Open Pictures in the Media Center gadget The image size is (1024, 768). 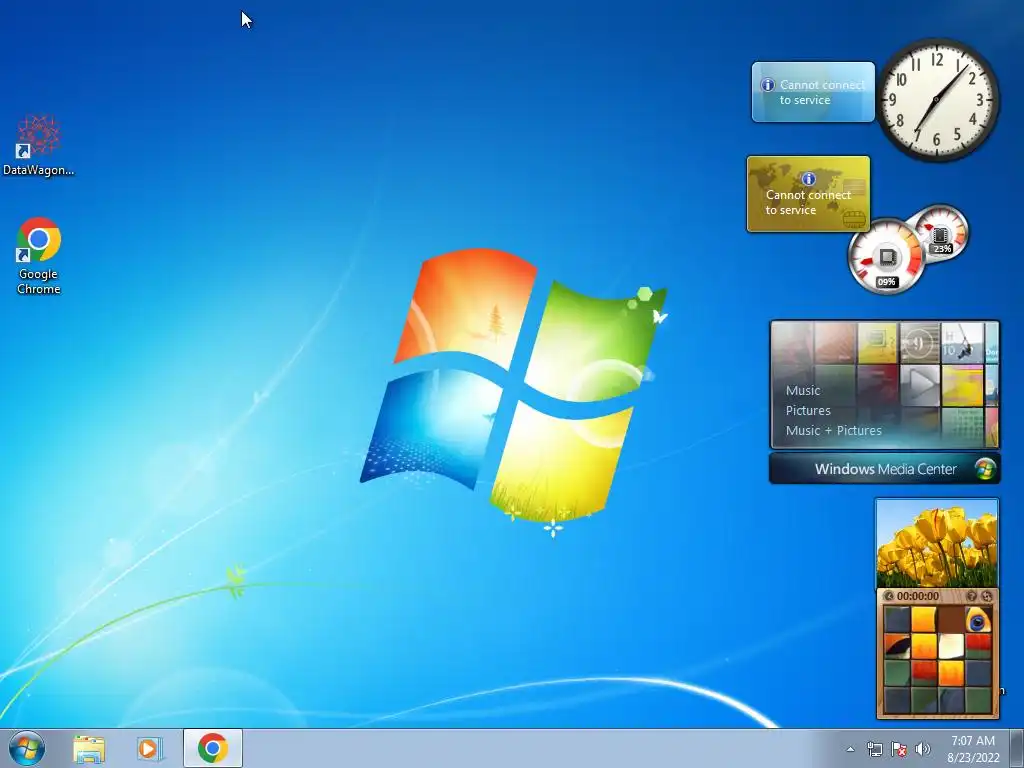click(x=808, y=411)
